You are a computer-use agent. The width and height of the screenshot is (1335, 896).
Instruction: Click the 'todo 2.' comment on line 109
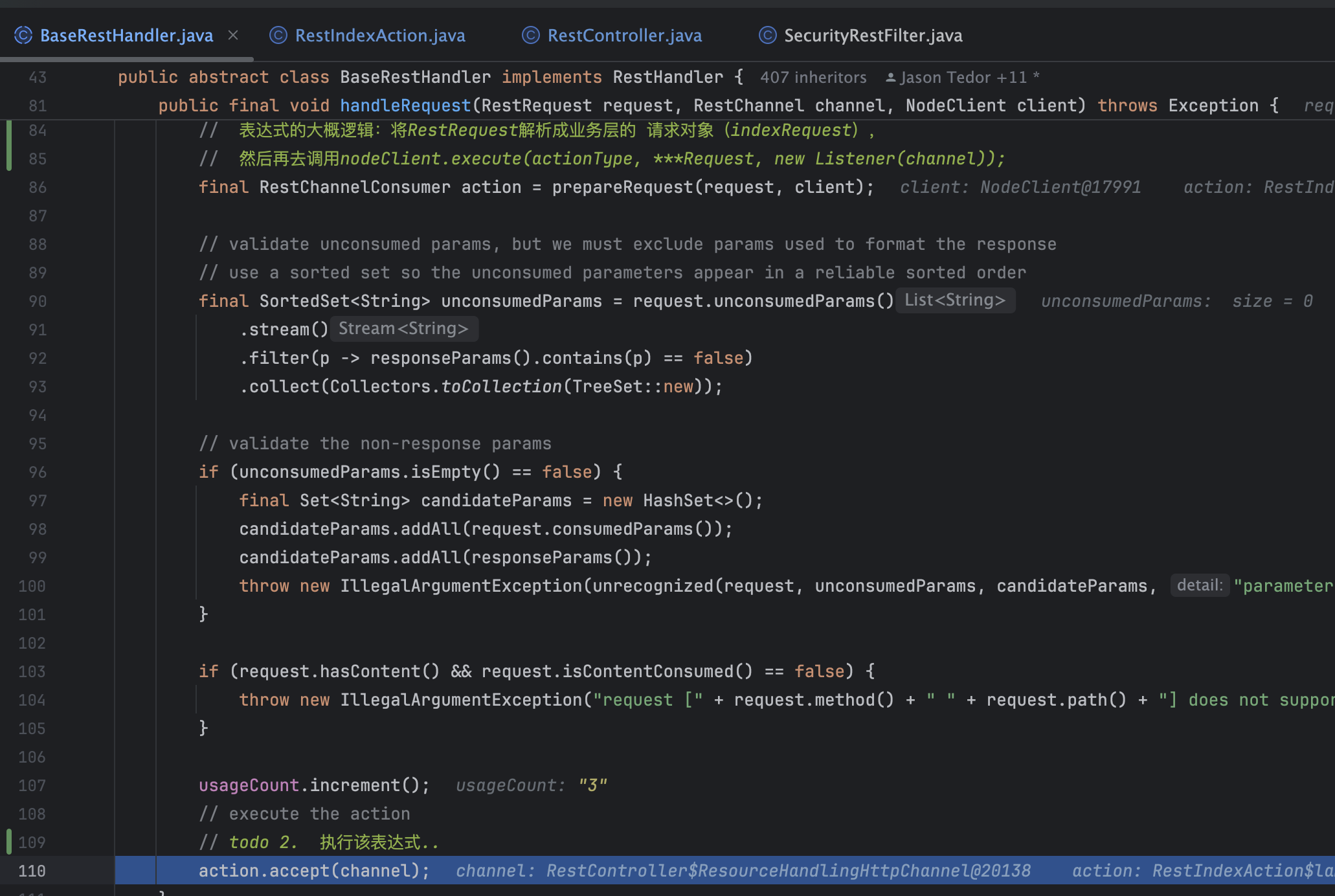[x=263, y=842]
